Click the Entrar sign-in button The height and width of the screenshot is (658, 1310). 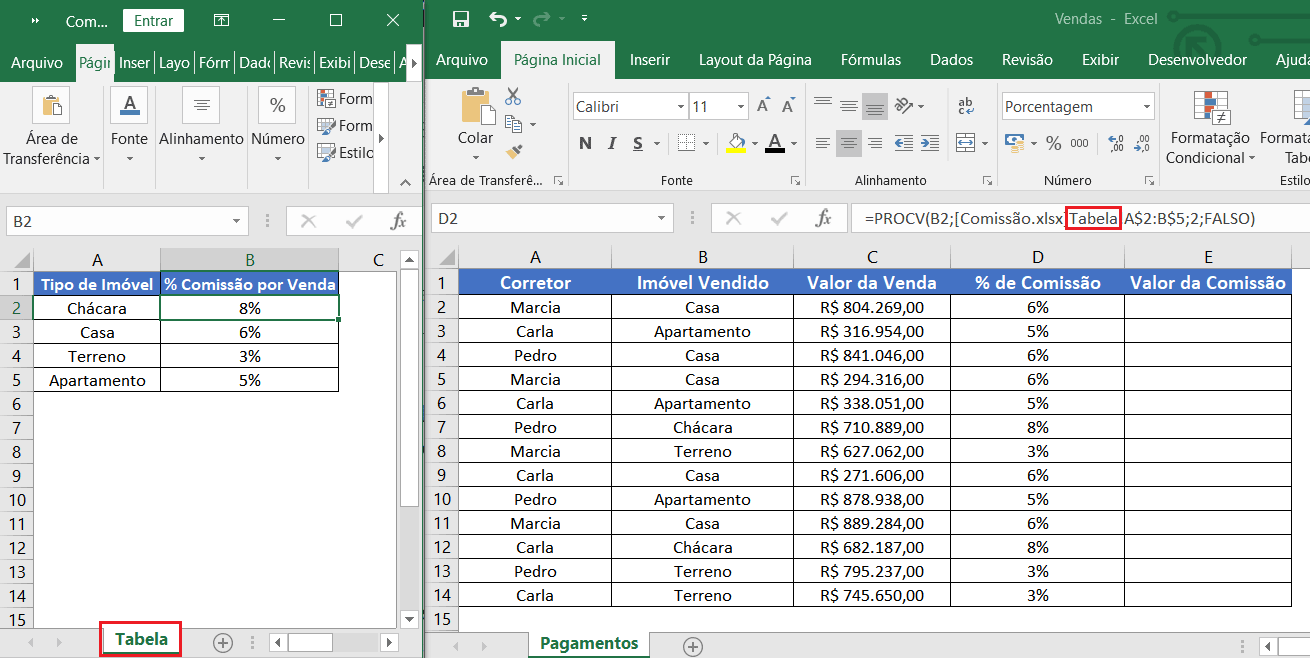click(x=153, y=20)
